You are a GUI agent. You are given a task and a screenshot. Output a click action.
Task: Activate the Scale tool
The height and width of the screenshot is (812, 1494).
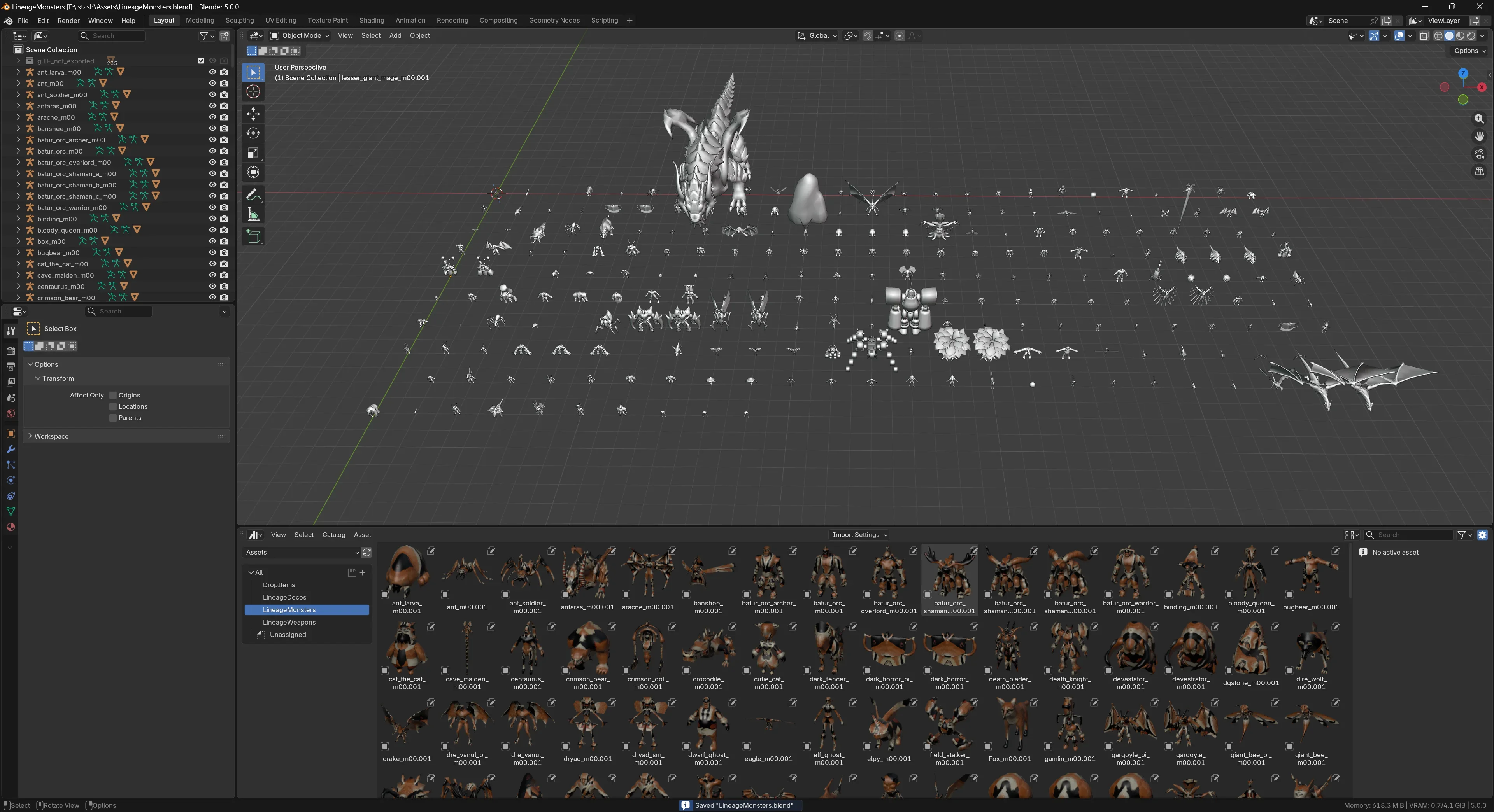pos(253,153)
